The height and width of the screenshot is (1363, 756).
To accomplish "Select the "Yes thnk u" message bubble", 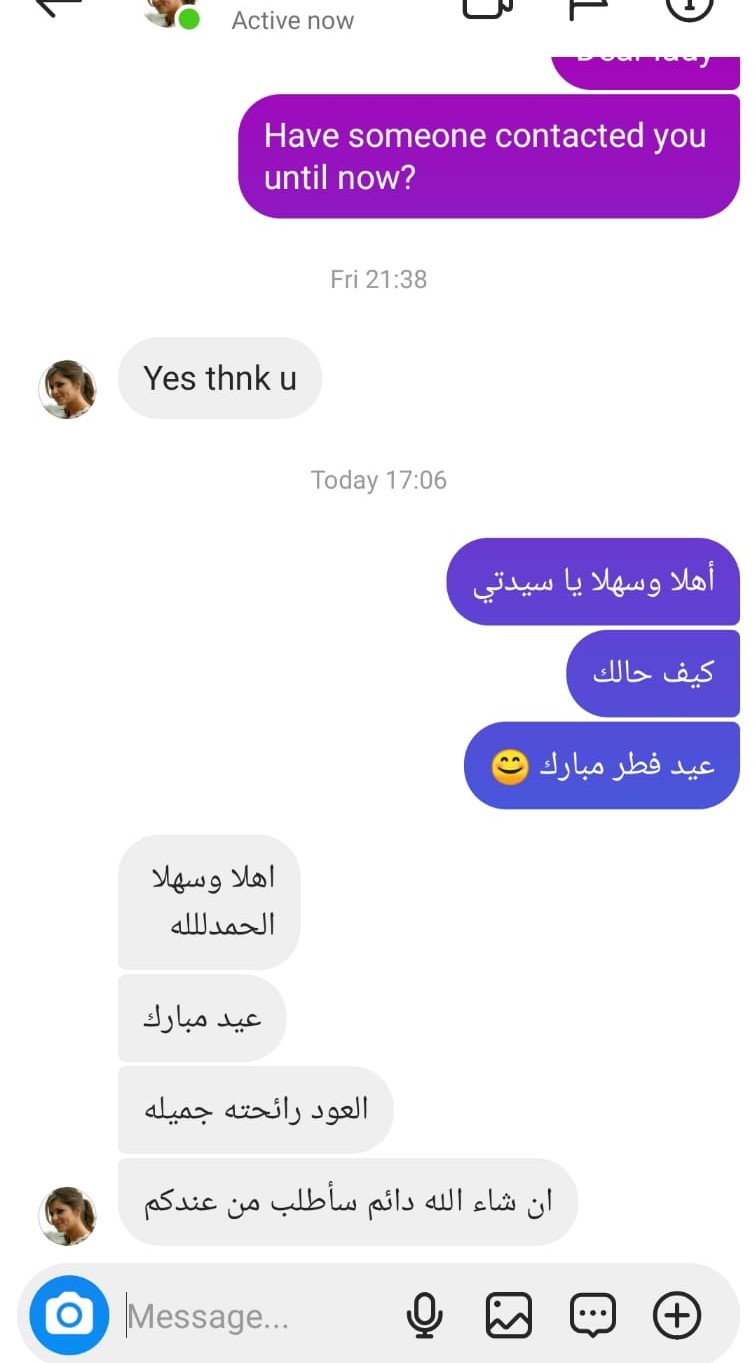I will coord(220,378).
